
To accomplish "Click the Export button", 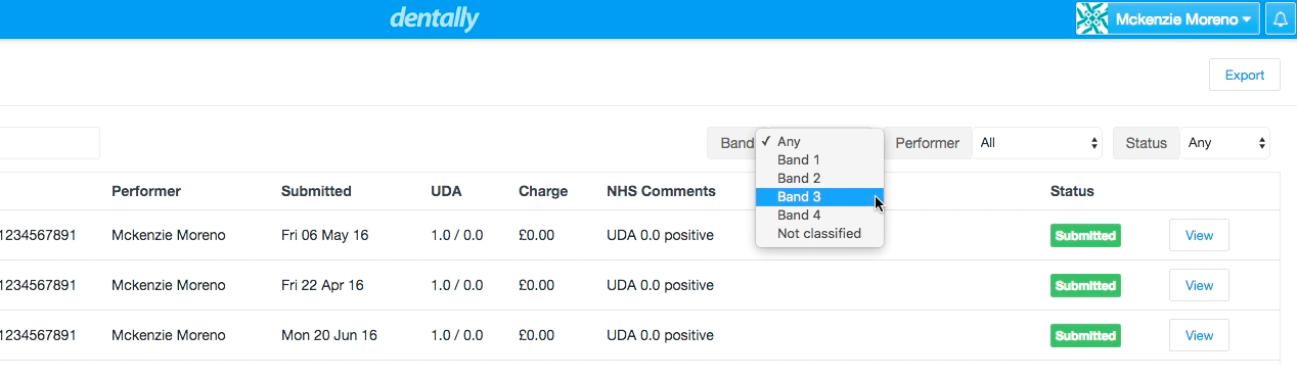I will (x=1245, y=75).
